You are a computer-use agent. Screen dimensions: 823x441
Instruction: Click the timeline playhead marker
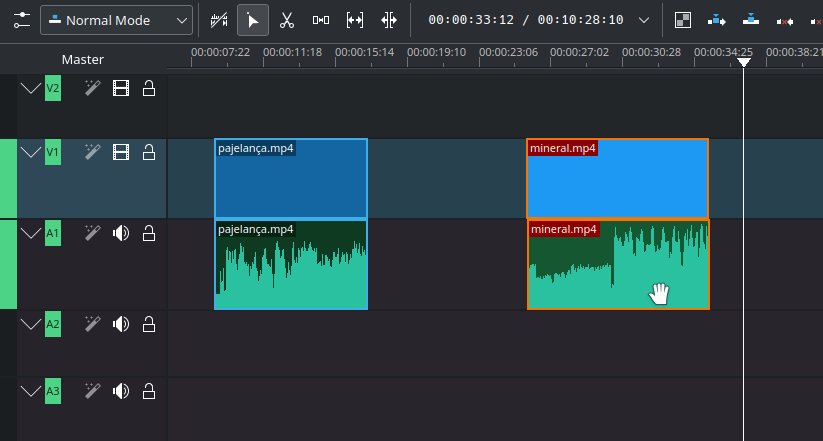pyautogui.click(x=743, y=62)
